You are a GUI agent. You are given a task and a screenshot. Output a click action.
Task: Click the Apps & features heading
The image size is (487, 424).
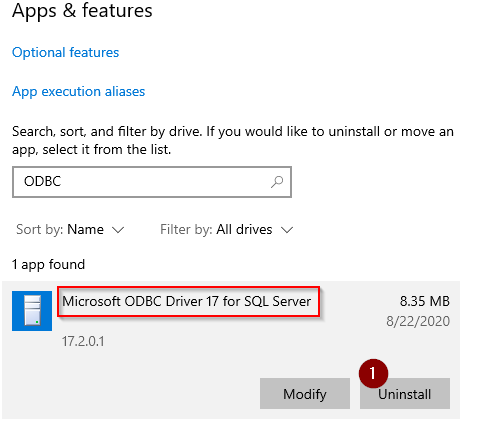tap(82, 11)
